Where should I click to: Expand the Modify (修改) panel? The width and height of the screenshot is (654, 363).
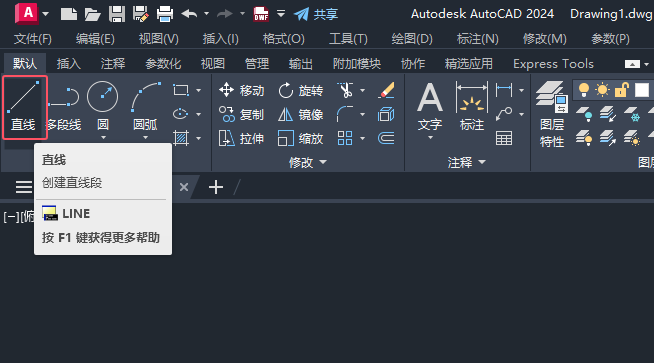[308, 162]
